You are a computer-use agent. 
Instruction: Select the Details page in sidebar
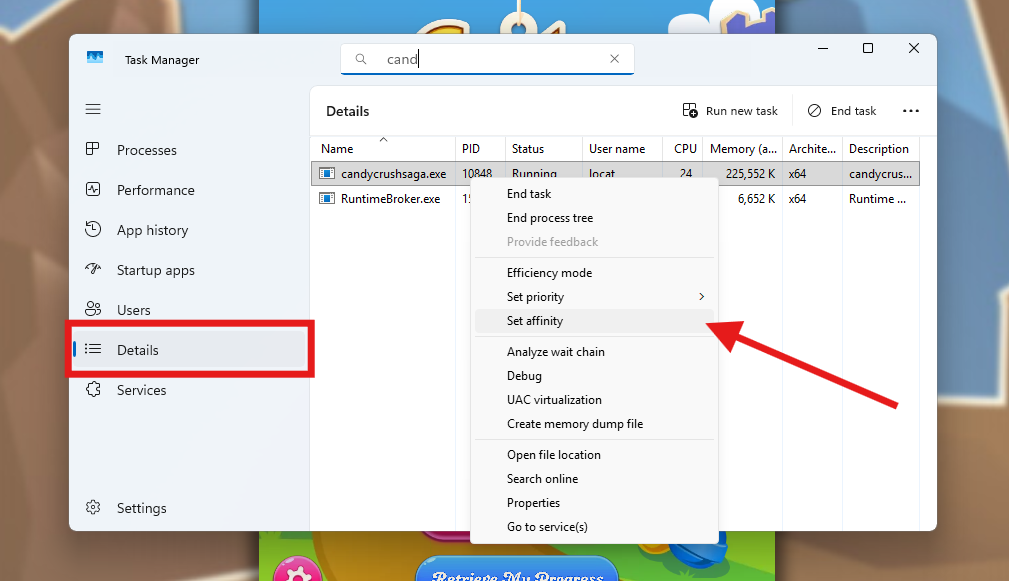(x=189, y=349)
